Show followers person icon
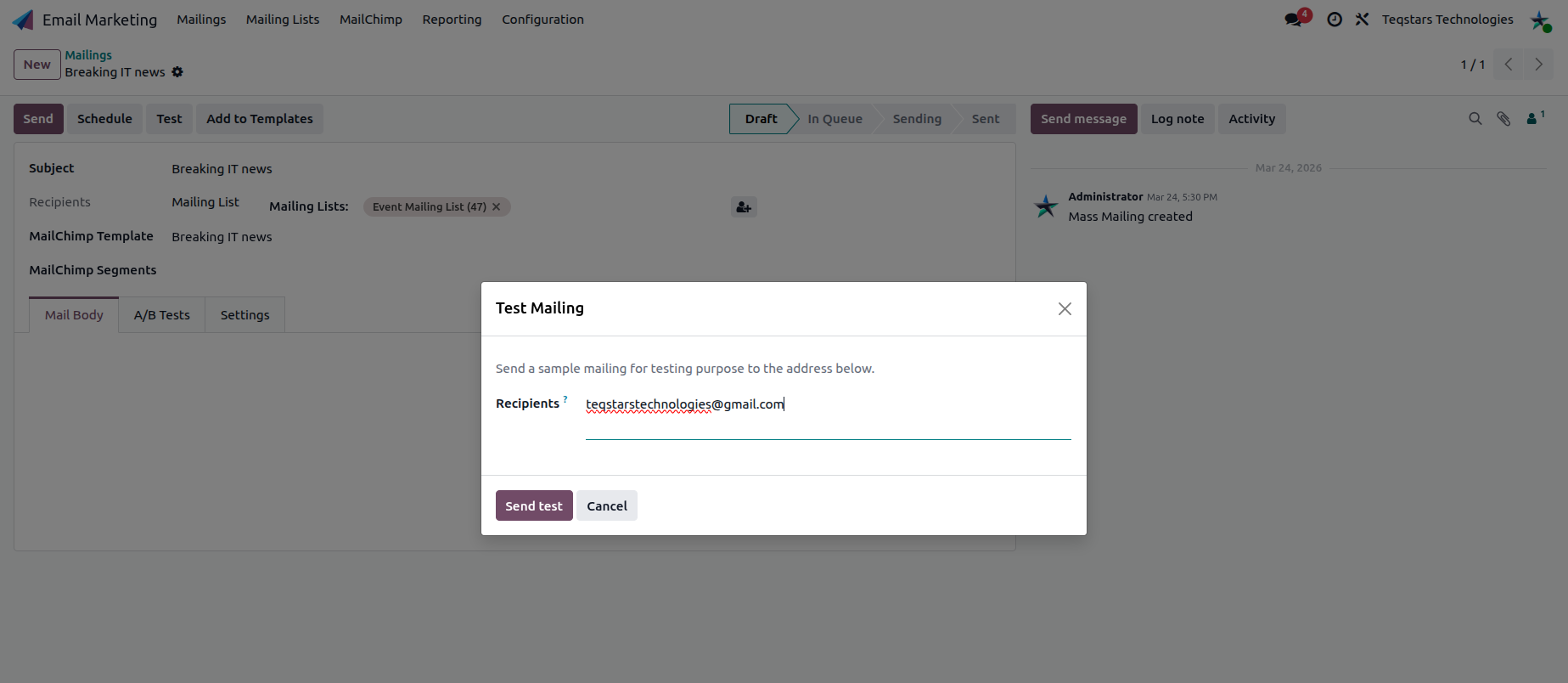Image resolution: width=1568 pixels, height=683 pixels. point(1535,118)
